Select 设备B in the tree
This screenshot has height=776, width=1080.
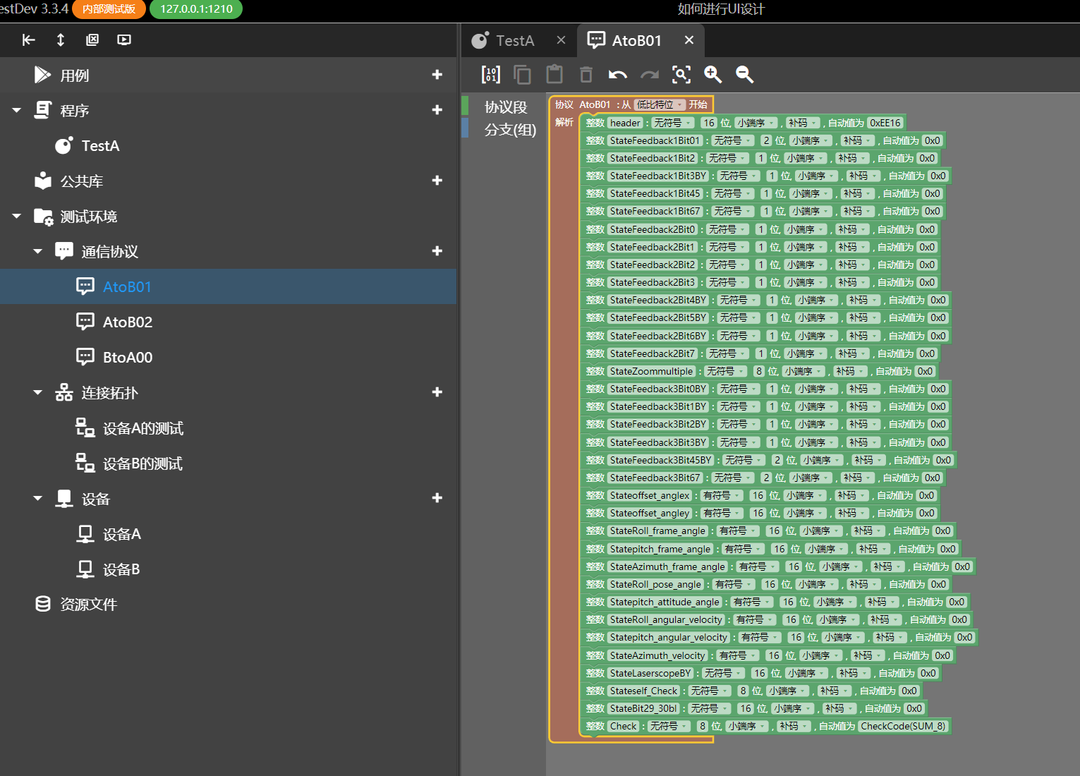(121, 569)
